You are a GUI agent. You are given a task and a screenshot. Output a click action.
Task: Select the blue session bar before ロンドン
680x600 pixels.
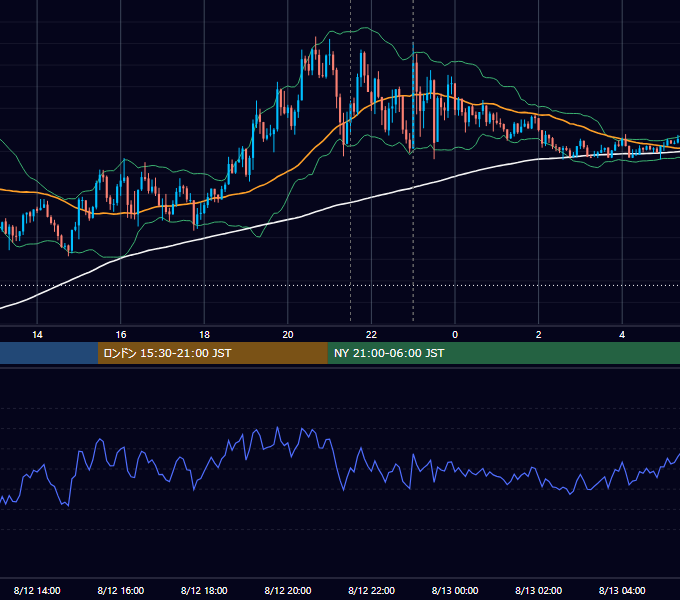click(49, 353)
